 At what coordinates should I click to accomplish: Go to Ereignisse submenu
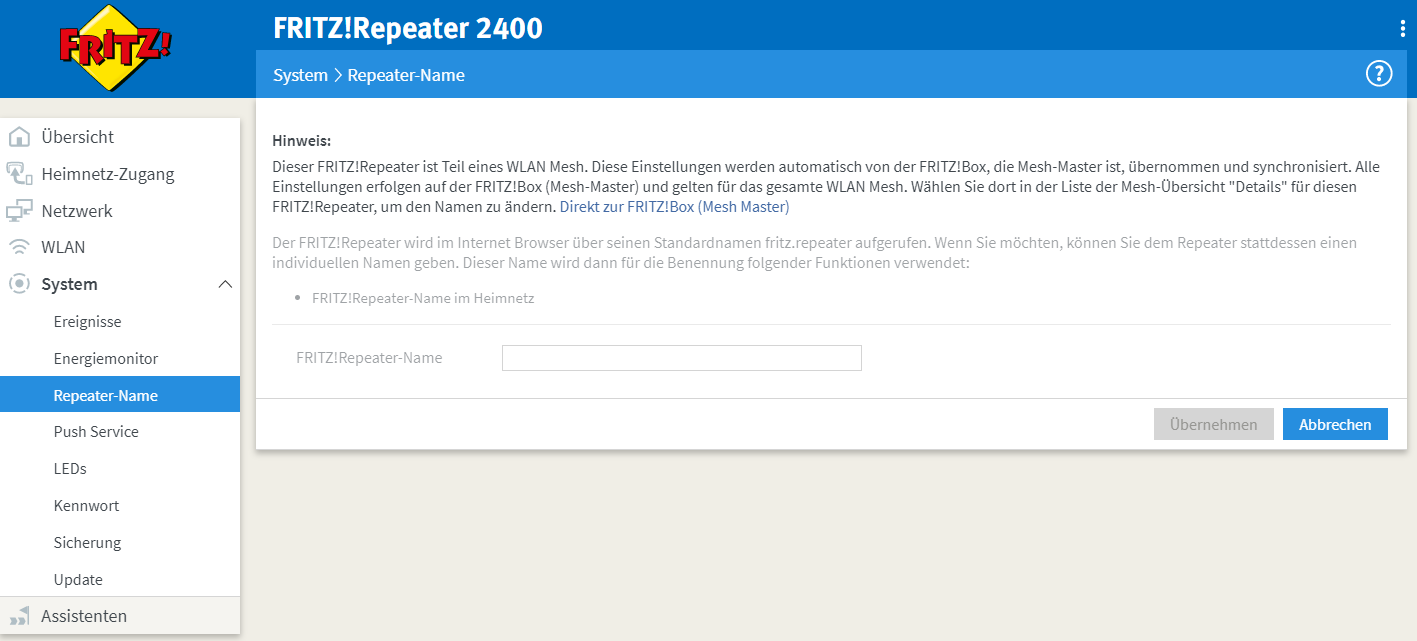click(120, 322)
